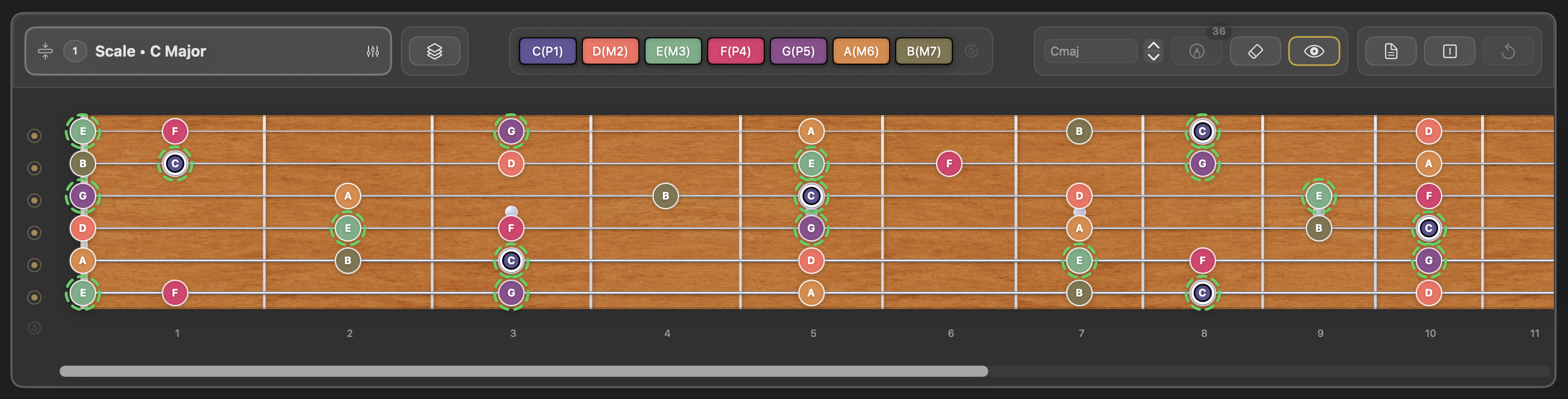Click the fret number label 5

coord(813,333)
